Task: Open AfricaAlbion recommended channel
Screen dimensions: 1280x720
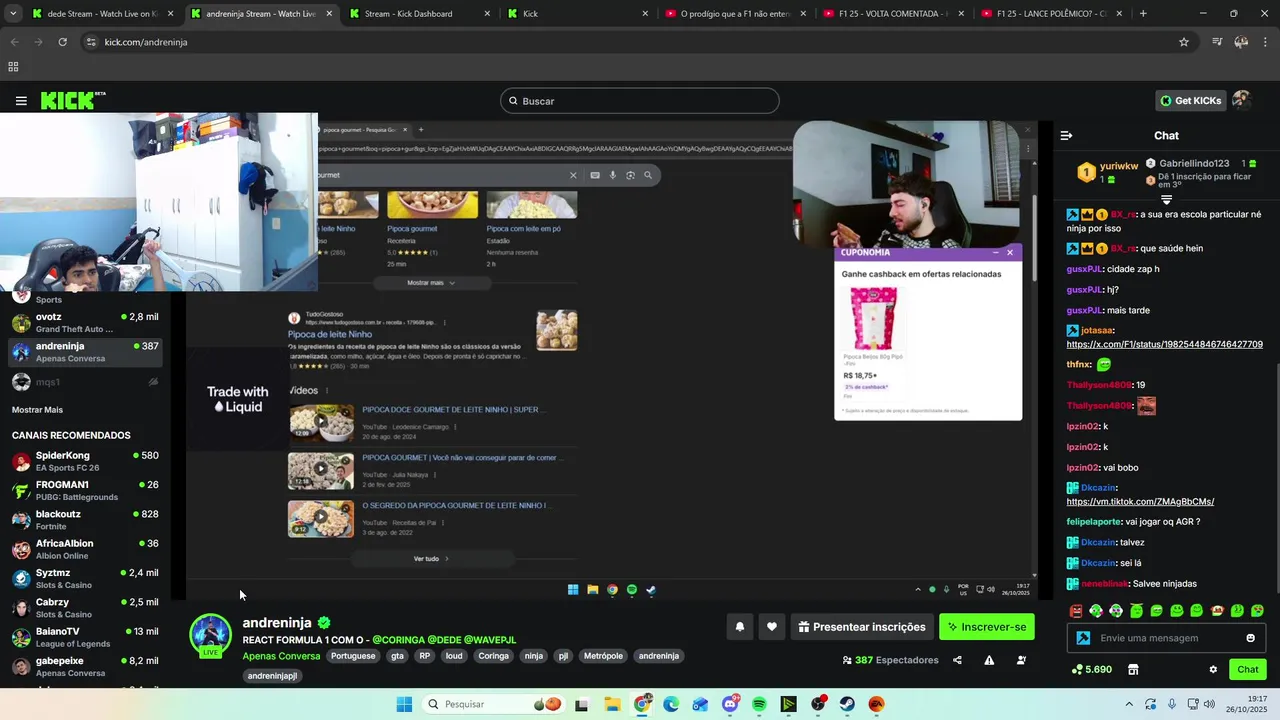Action: 85,549
